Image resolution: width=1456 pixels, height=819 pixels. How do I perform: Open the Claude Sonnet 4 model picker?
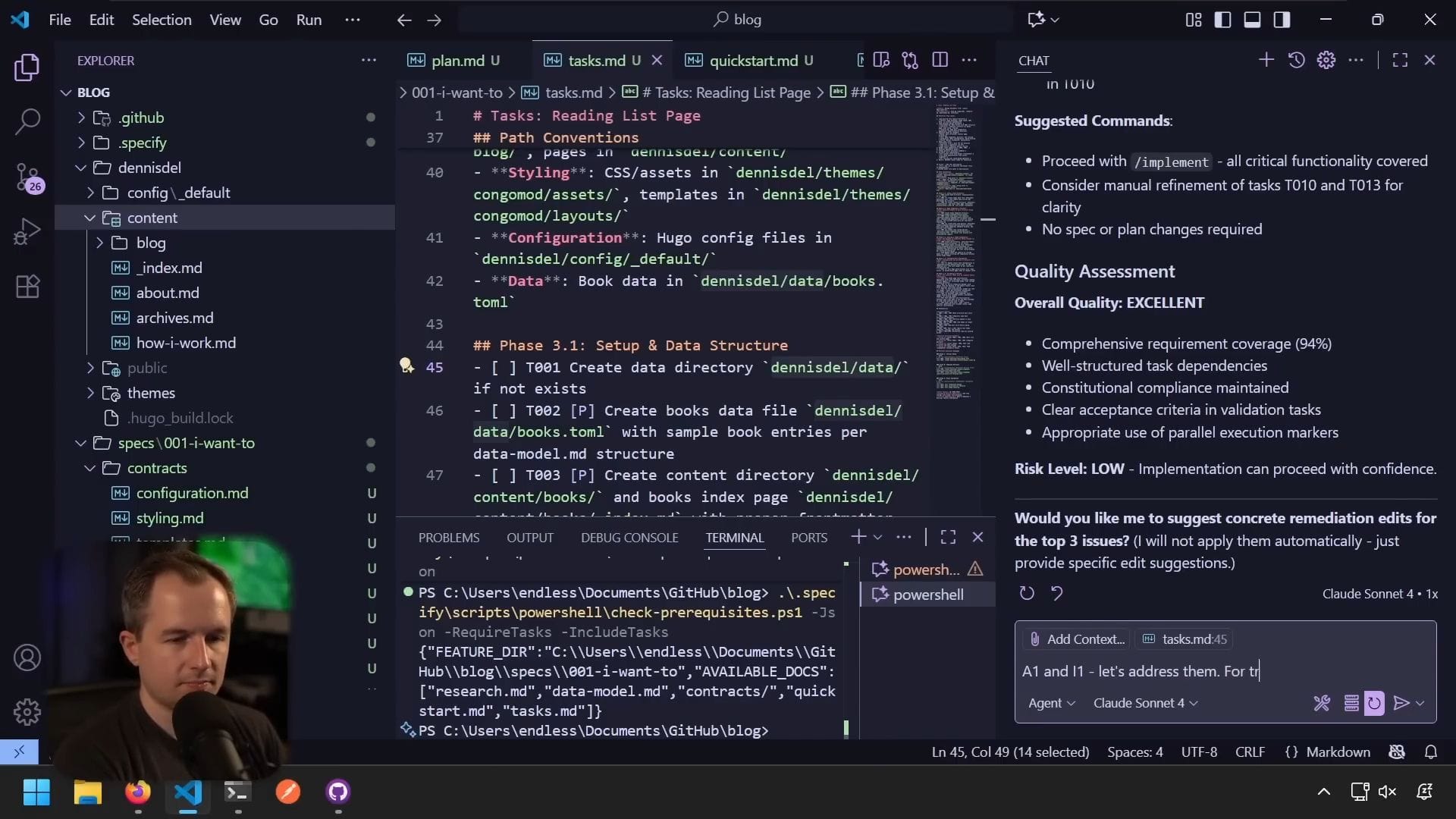(1145, 703)
